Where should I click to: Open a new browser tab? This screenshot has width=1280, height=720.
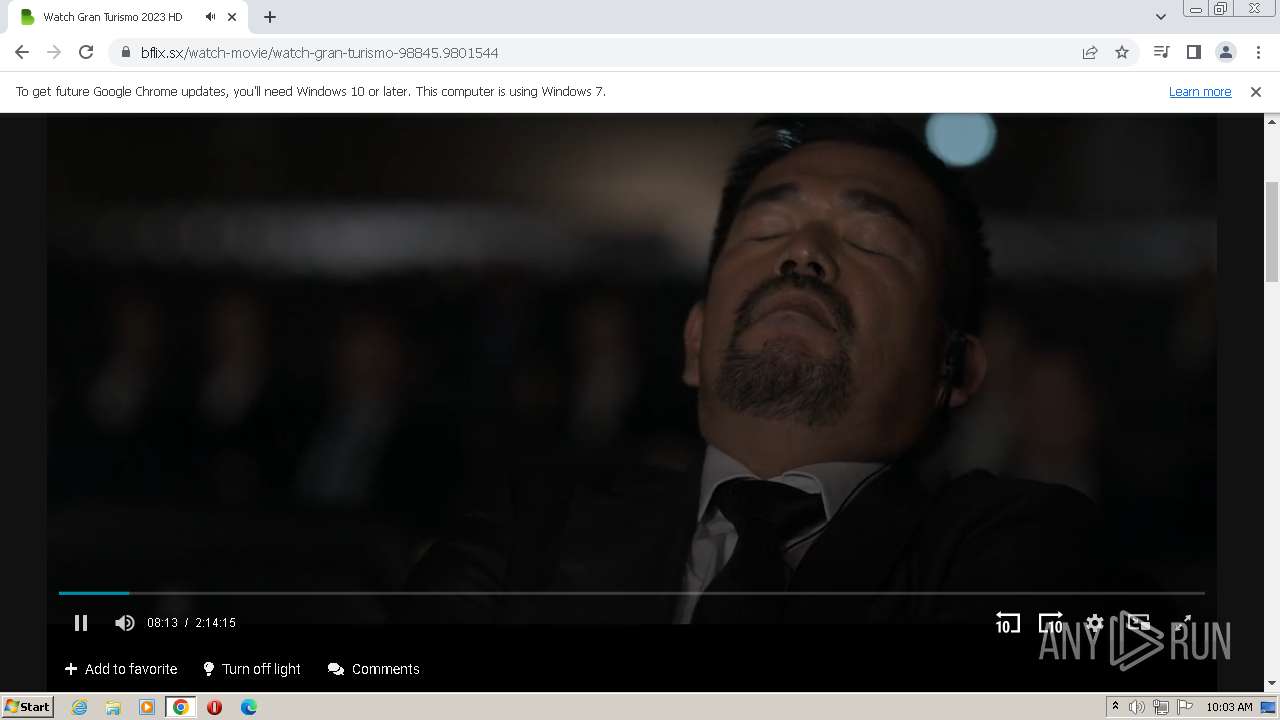(x=270, y=17)
